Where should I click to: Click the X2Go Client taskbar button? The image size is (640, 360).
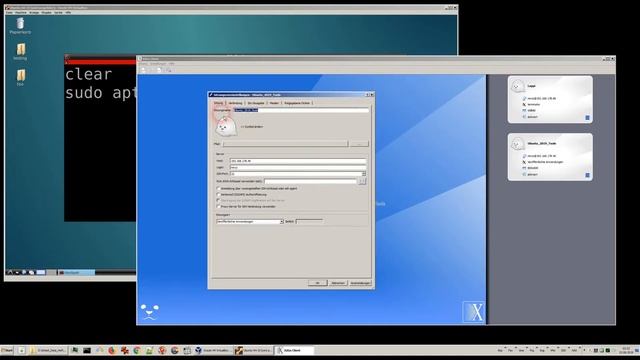click(295, 350)
